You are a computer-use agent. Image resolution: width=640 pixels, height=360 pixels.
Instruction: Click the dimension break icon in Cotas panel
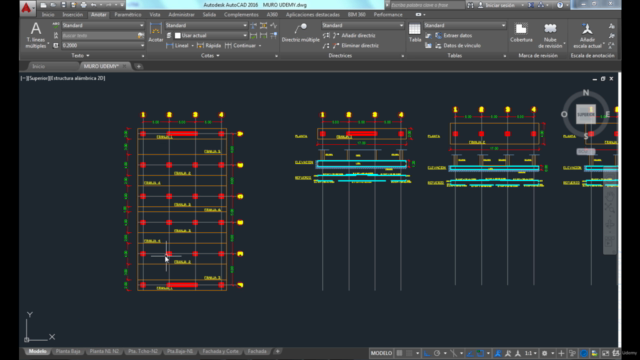[253, 25]
